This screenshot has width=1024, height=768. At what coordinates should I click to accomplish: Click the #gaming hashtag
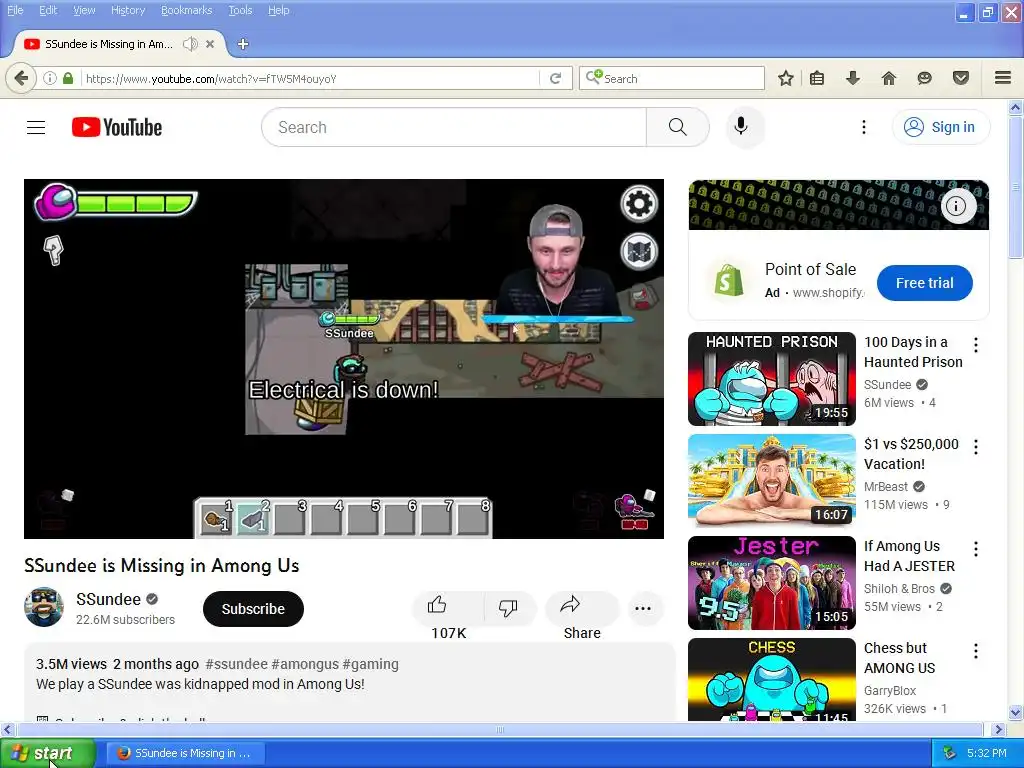[370, 664]
